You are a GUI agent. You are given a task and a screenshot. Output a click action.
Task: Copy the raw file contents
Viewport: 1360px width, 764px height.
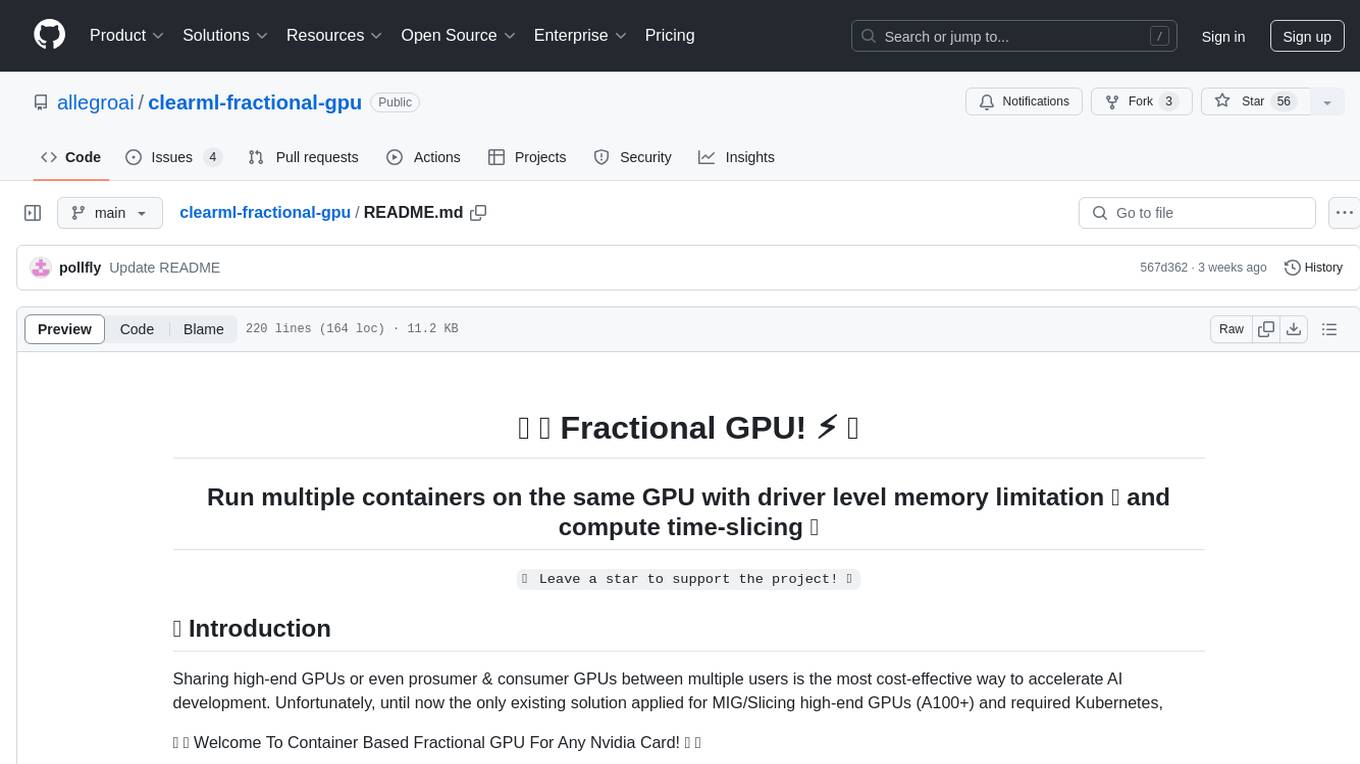tap(1266, 329)
